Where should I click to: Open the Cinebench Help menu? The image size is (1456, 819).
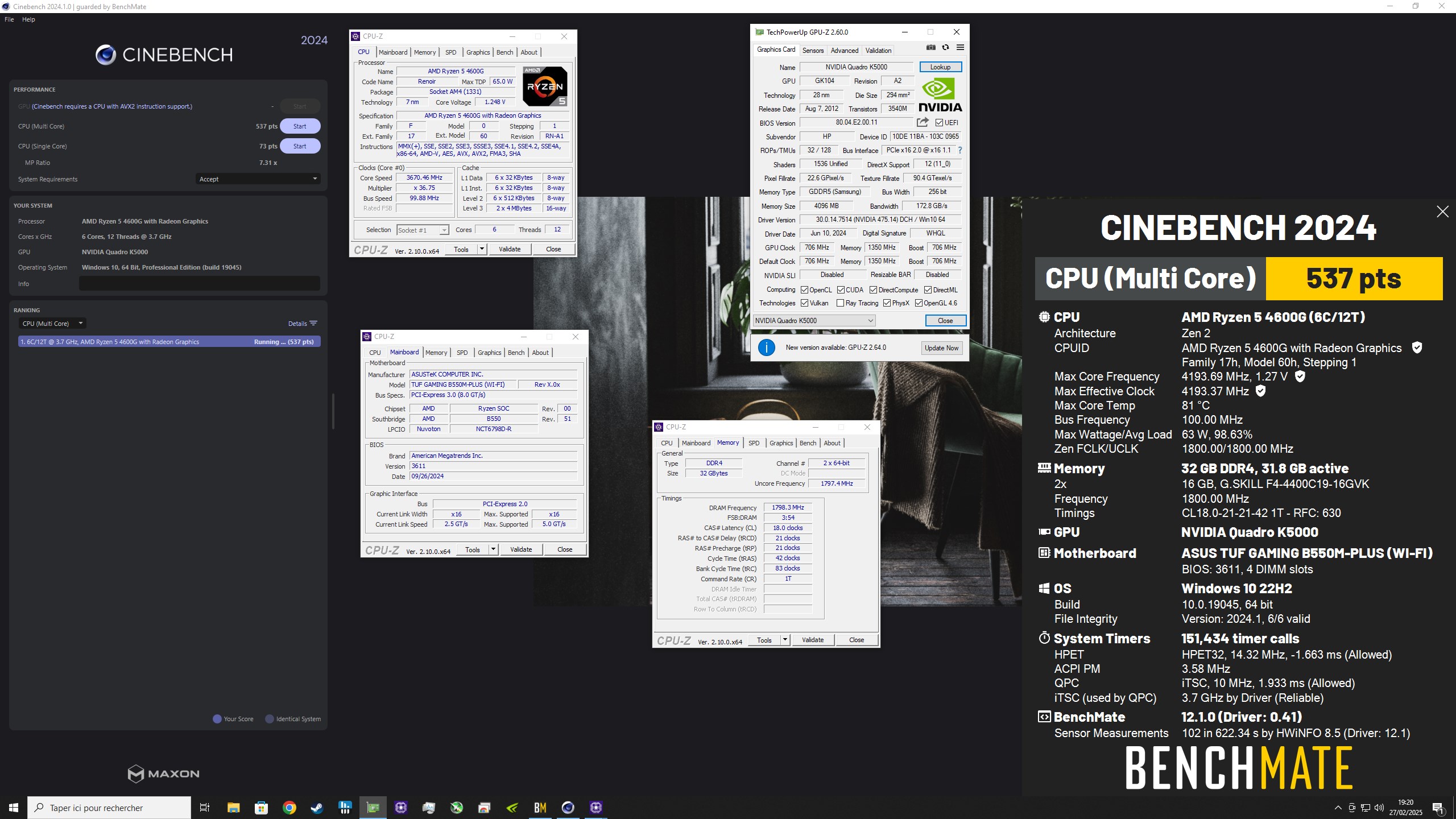28,19
